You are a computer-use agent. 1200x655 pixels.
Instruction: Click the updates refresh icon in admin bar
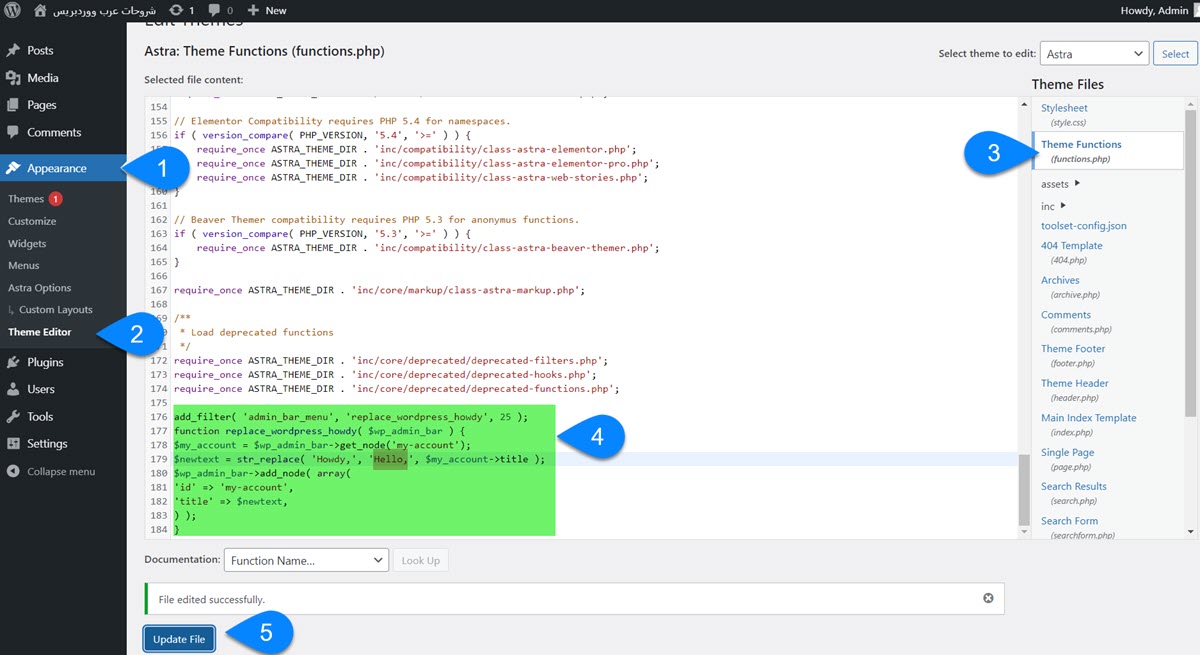(177, 10)
